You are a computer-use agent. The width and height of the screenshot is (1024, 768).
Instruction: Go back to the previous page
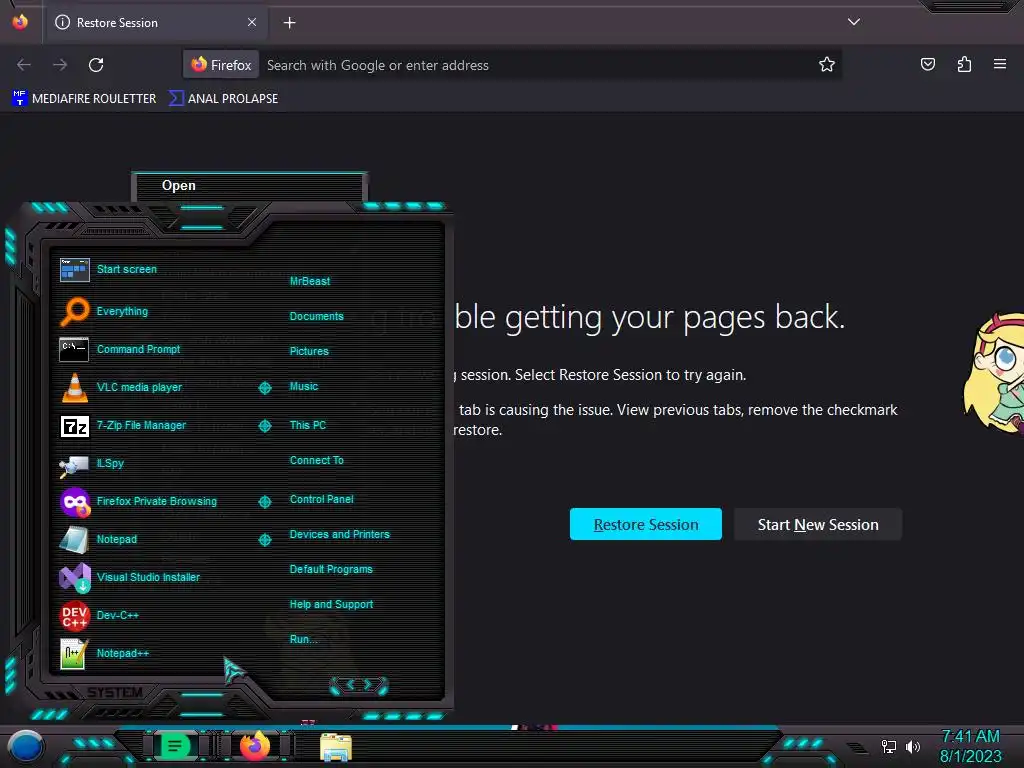tap(24, 65)
